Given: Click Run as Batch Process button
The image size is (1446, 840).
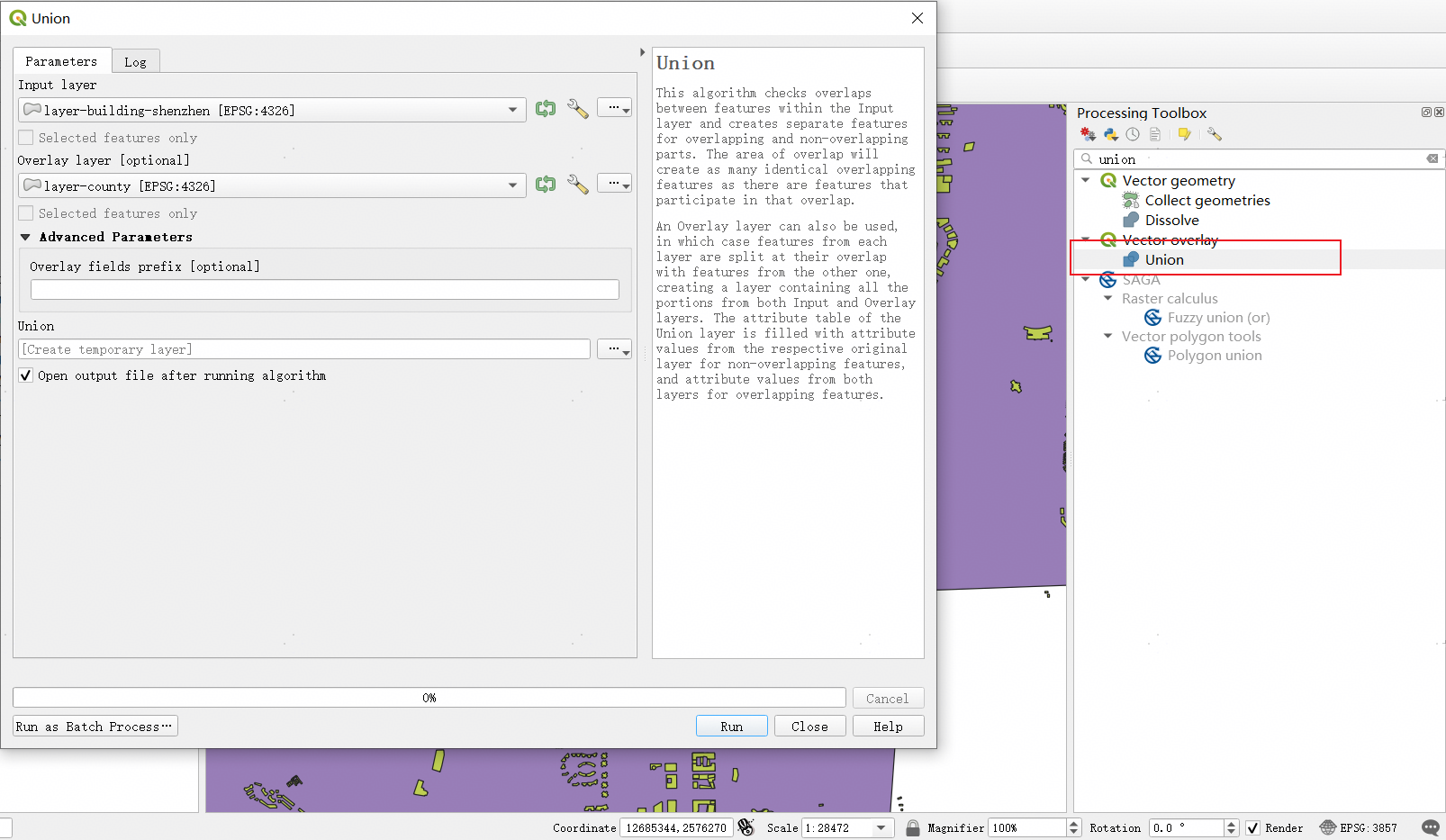Looking at the screenshot, I should (95, 726).
